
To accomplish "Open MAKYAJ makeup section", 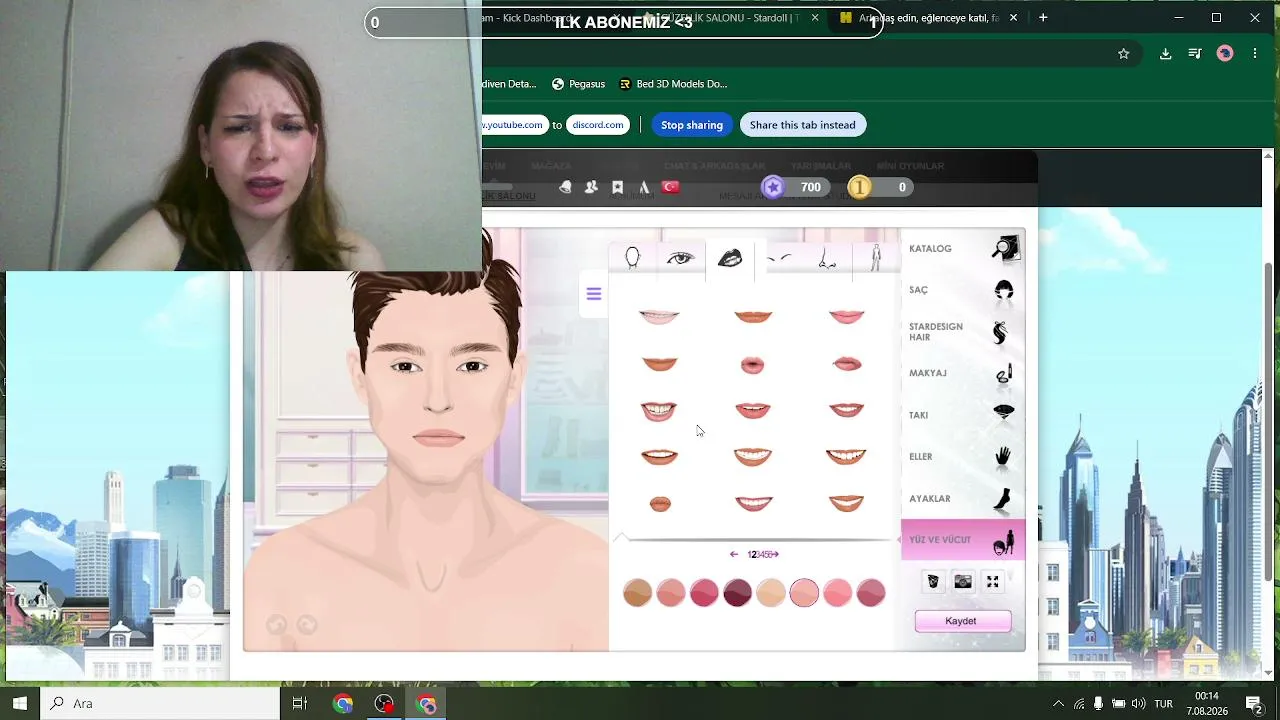I will (x=962, y=373).
